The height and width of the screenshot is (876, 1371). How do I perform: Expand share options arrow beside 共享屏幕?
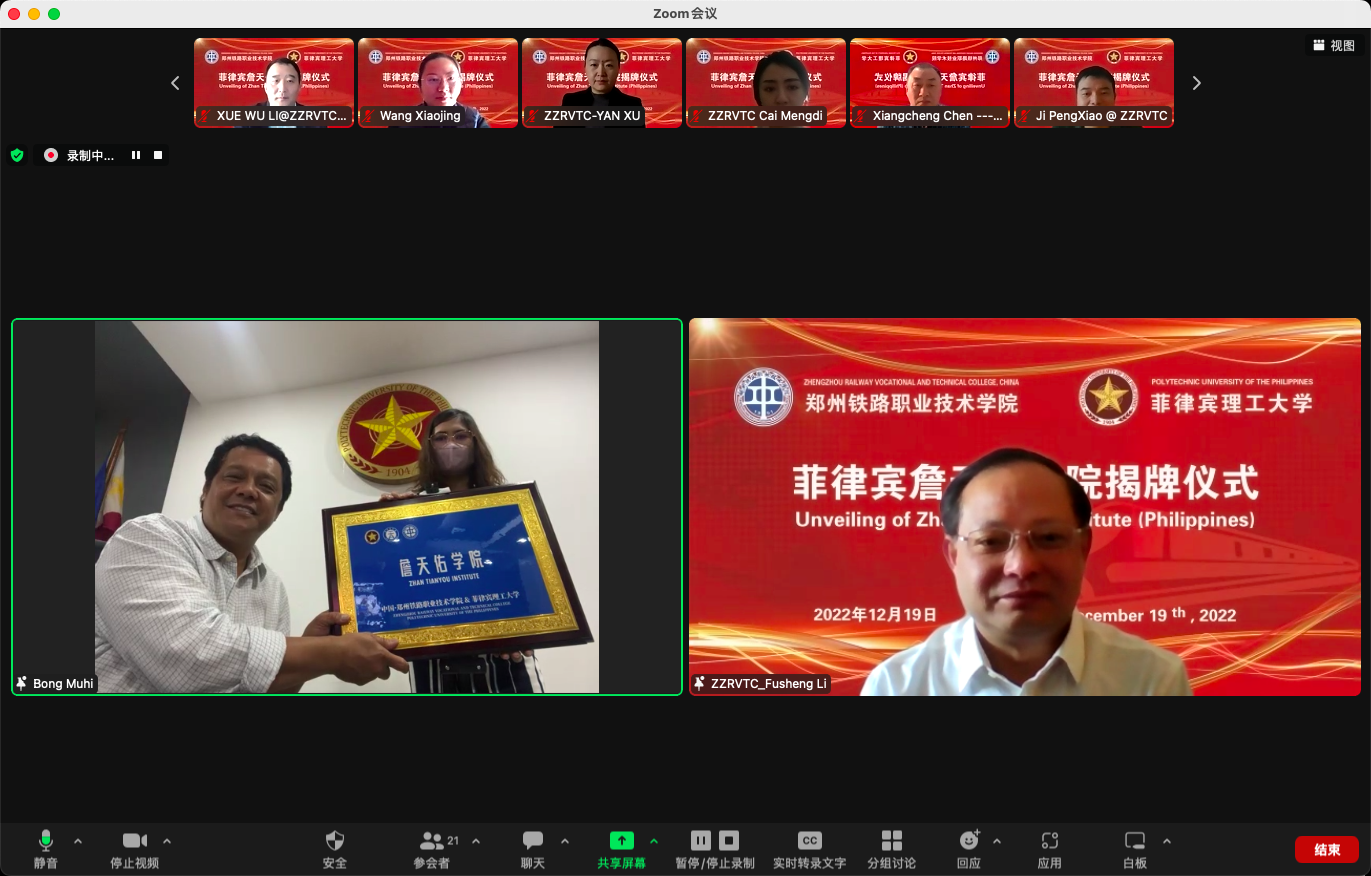point(654,841)
